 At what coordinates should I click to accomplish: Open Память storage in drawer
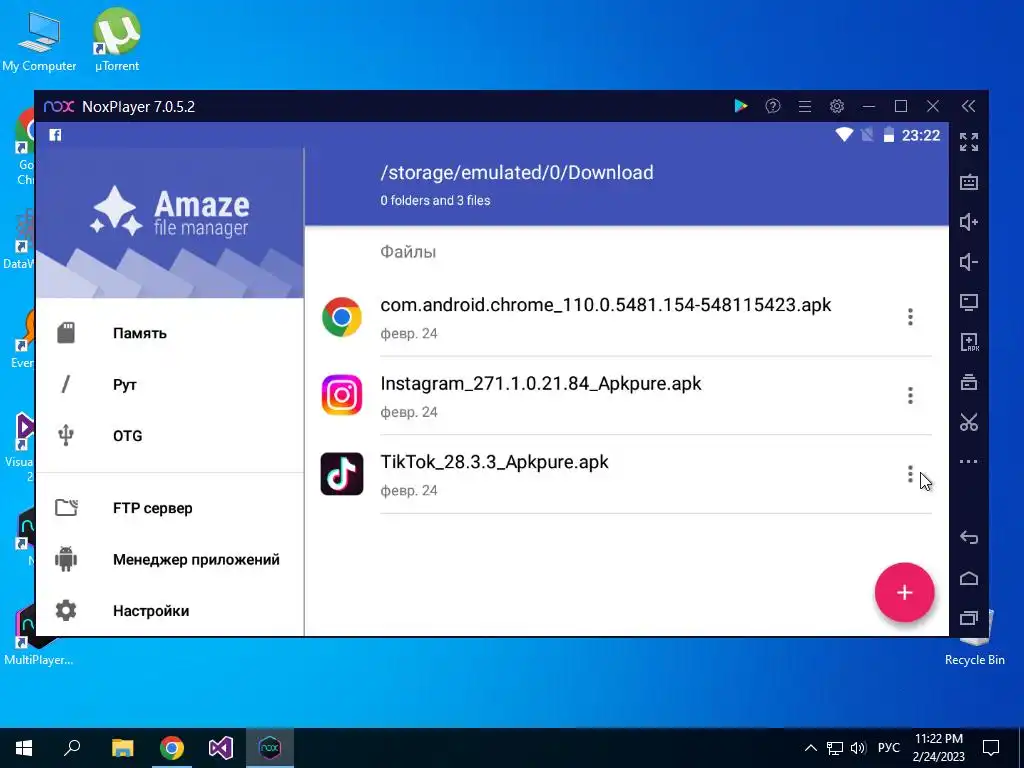pyautogui.click(x=170, y=333)
